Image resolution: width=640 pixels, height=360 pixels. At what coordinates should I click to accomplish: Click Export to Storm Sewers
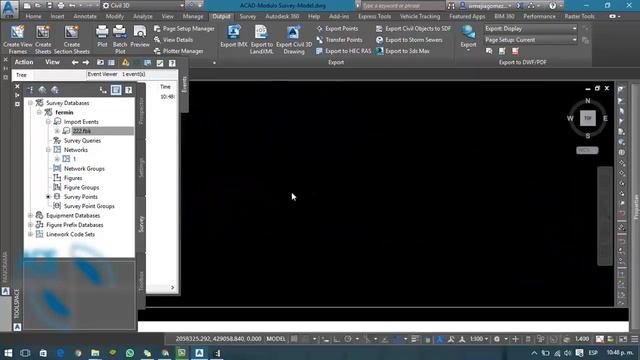pyautogui.click(x=409, y=40)
